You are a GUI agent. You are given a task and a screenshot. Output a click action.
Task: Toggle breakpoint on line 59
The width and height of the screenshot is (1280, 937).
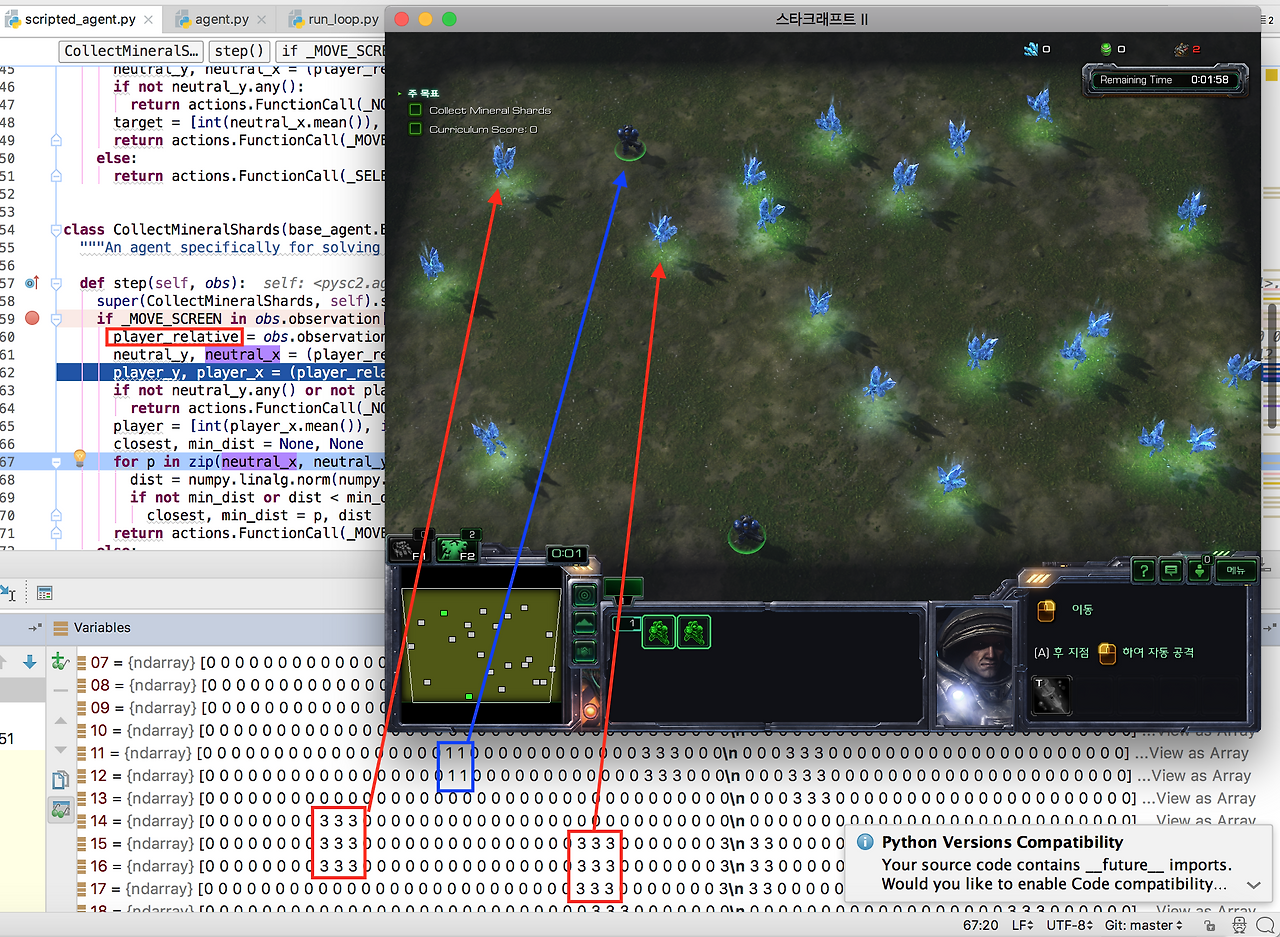31,319
